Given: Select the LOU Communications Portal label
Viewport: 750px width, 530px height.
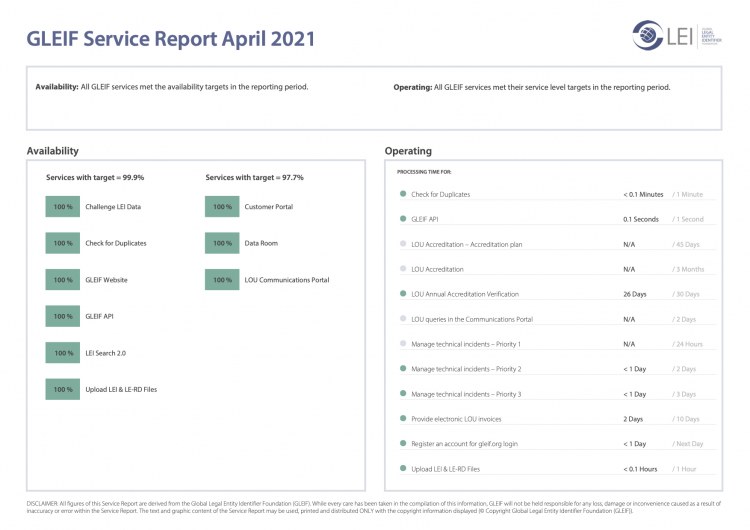Looking at the screenshot, I should click(286, 280).
